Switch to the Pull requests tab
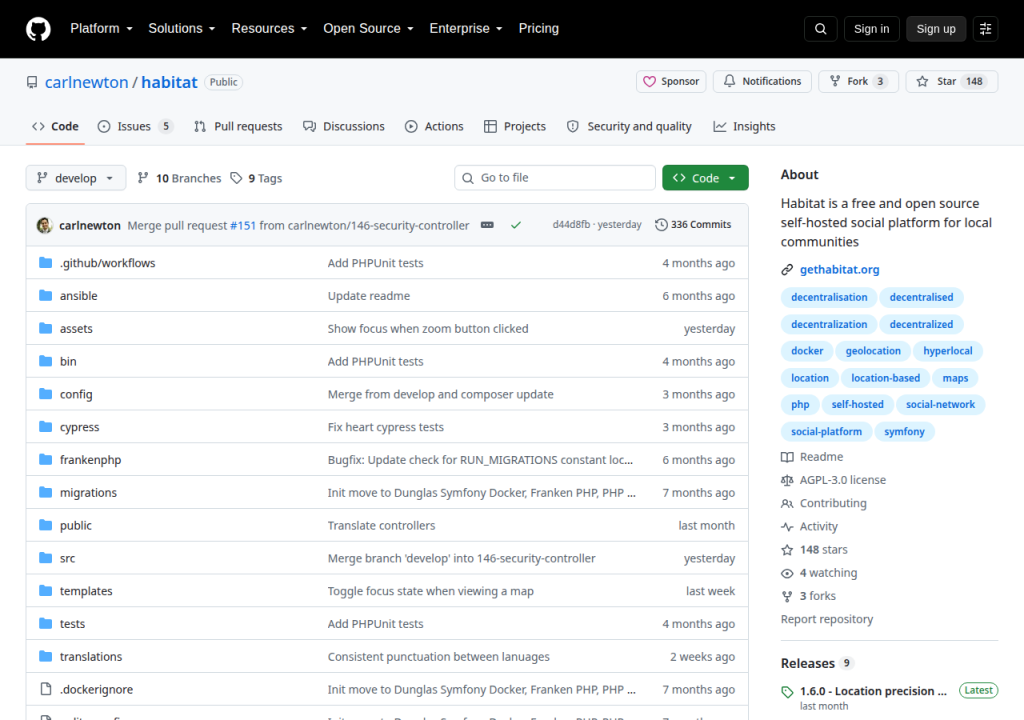 238,127
